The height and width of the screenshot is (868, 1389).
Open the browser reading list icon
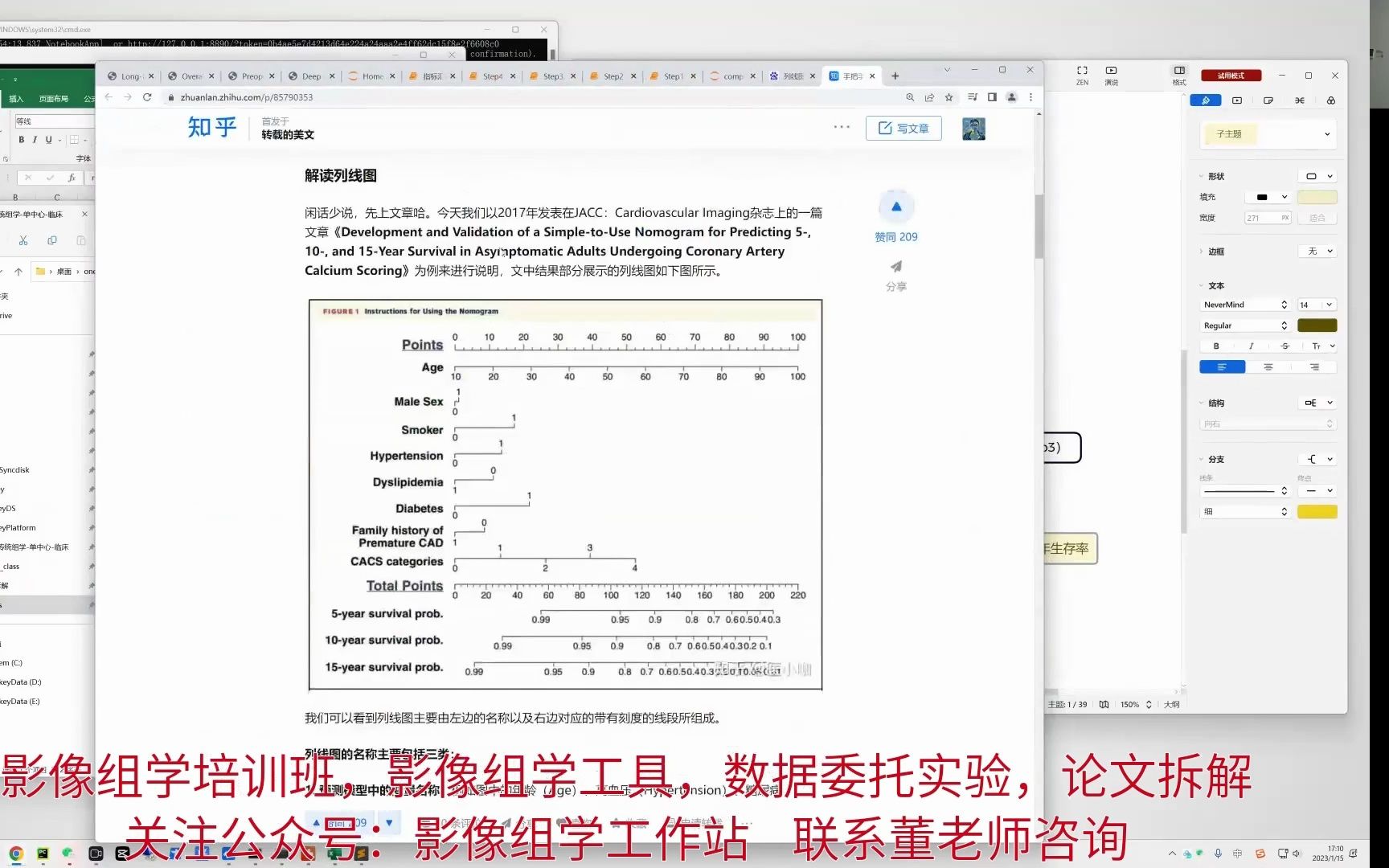tap(973, 97)
